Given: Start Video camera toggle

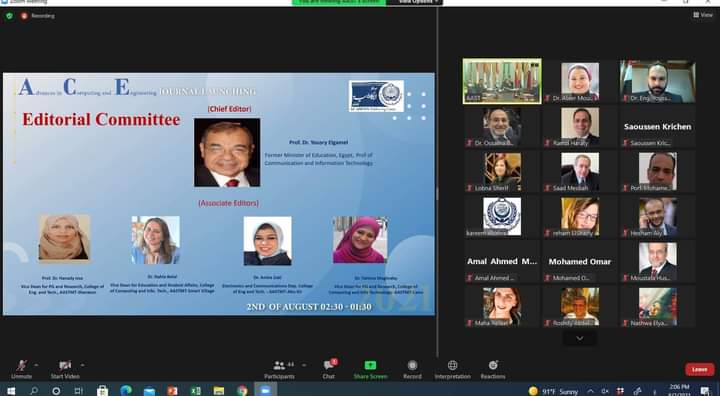Looking at the screenshot, I should click(x=65, y=369).
